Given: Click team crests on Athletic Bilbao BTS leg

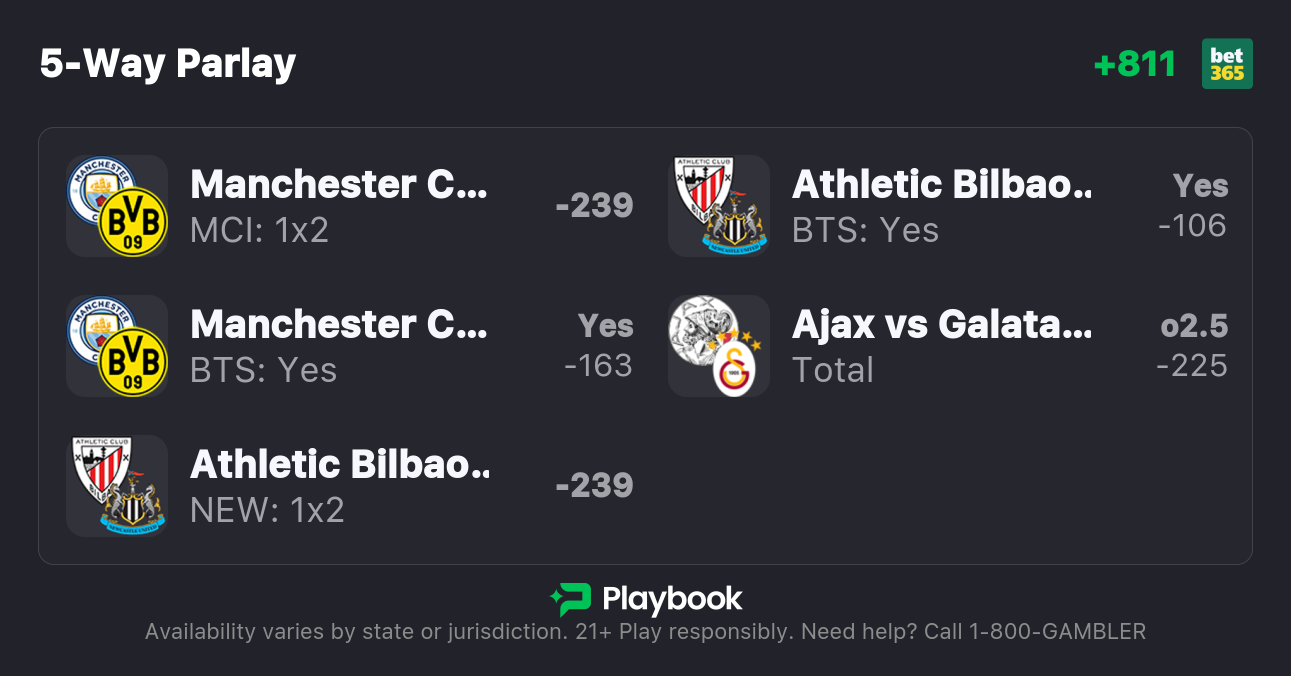Looking at the screenshot, I should [x=719, y=206].
